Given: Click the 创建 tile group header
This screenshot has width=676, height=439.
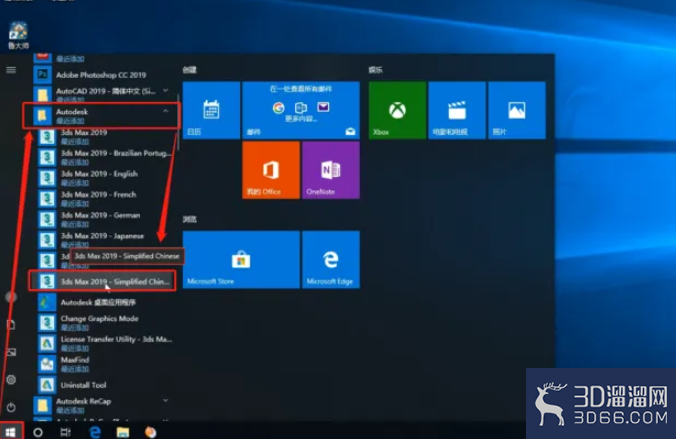Looking at the screenshot, I should point(190,70).
